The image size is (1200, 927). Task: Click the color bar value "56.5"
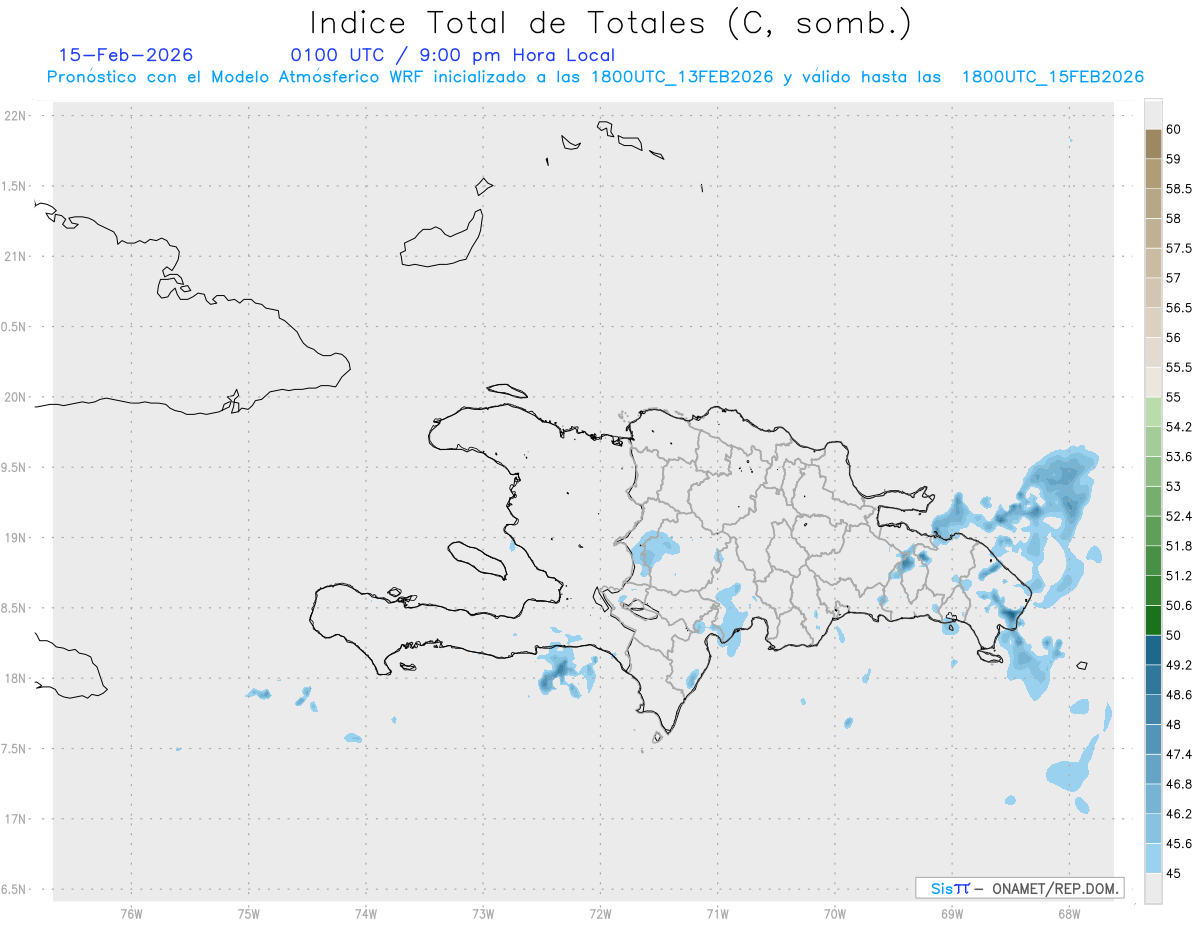[x=1178, y=308]
